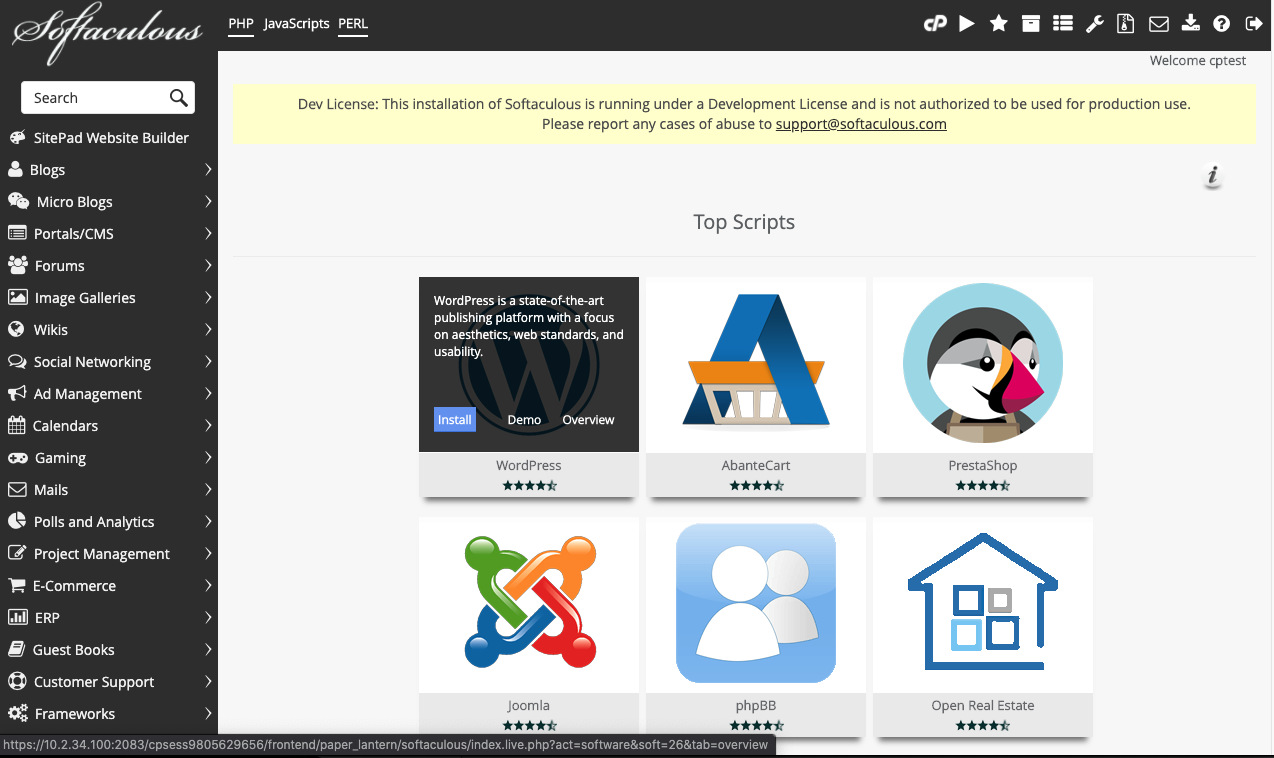The width and height of the screenshot is (1274, 758).
Task: Click the help question mark icon
Action: (1221, 24)
